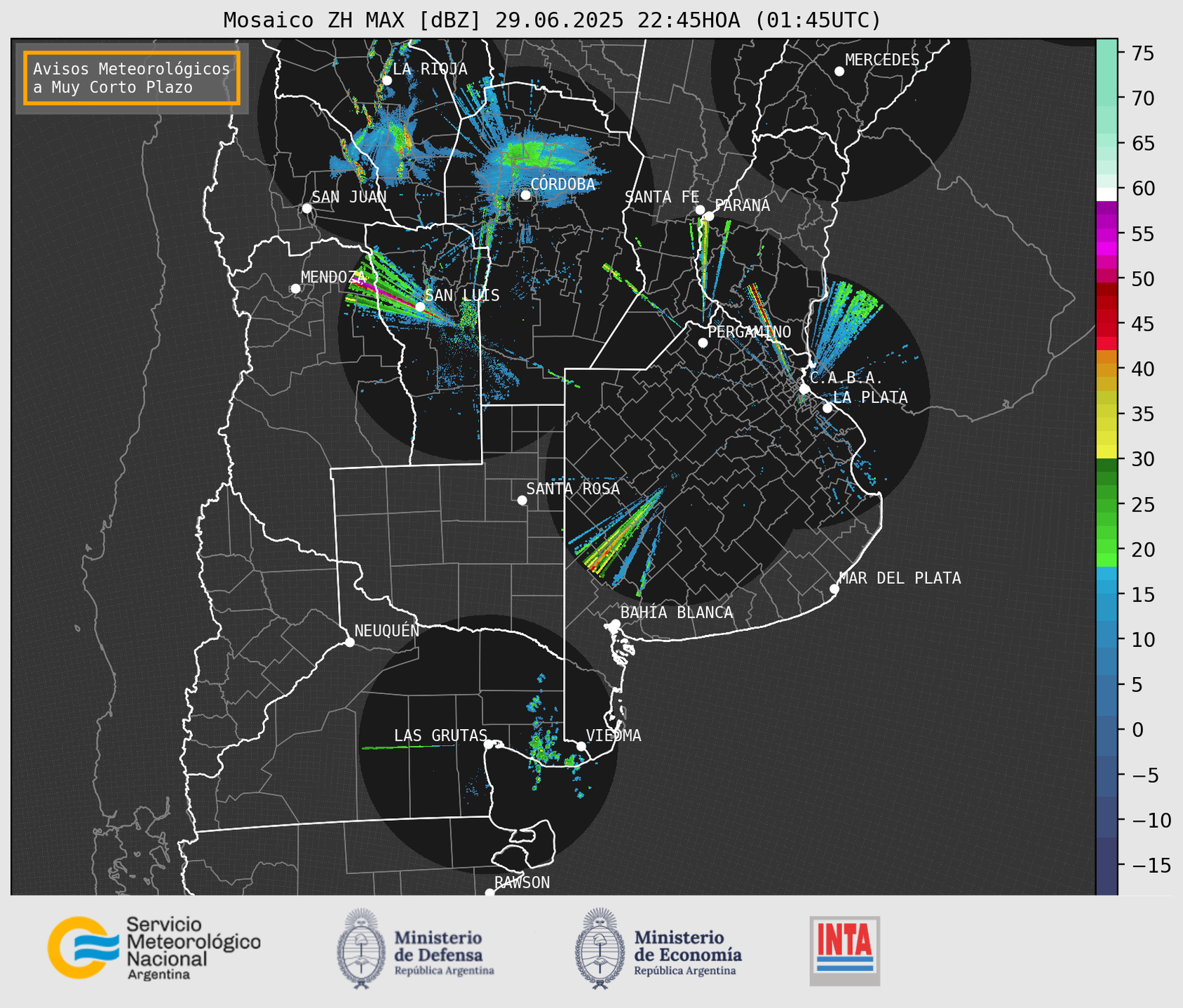The height and width of the screenshot is (1008, 1183).
Task: Click the 55 dBZ magenta color band
Action: [1106, 234]
